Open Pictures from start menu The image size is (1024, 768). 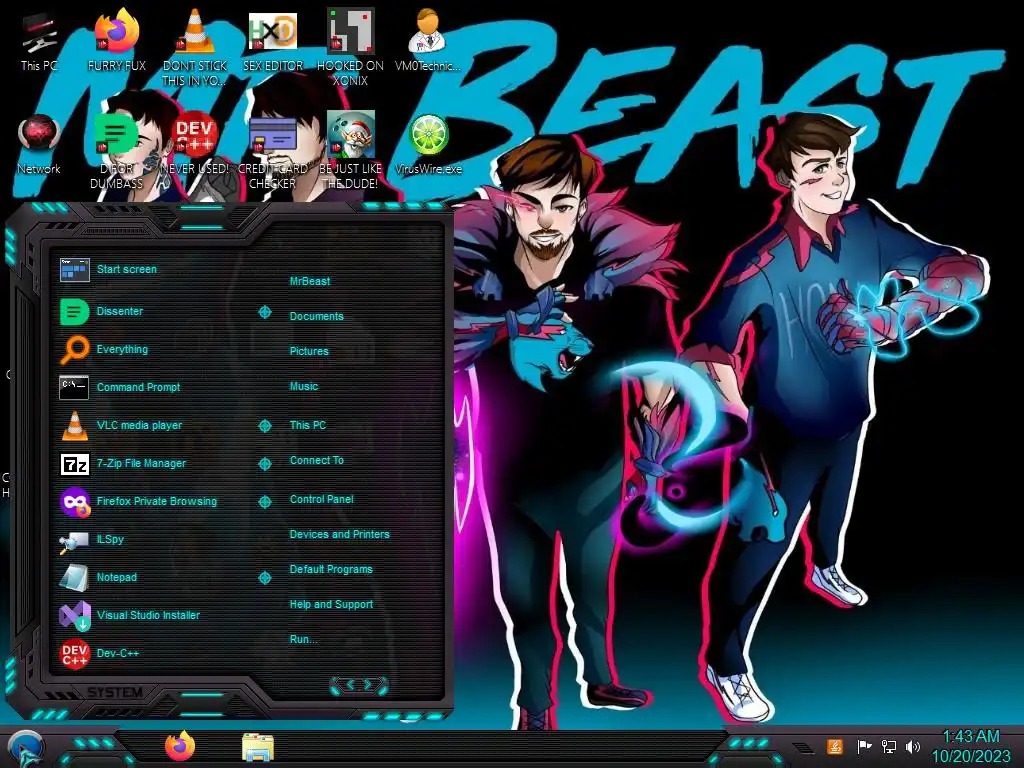click(309, 351)
